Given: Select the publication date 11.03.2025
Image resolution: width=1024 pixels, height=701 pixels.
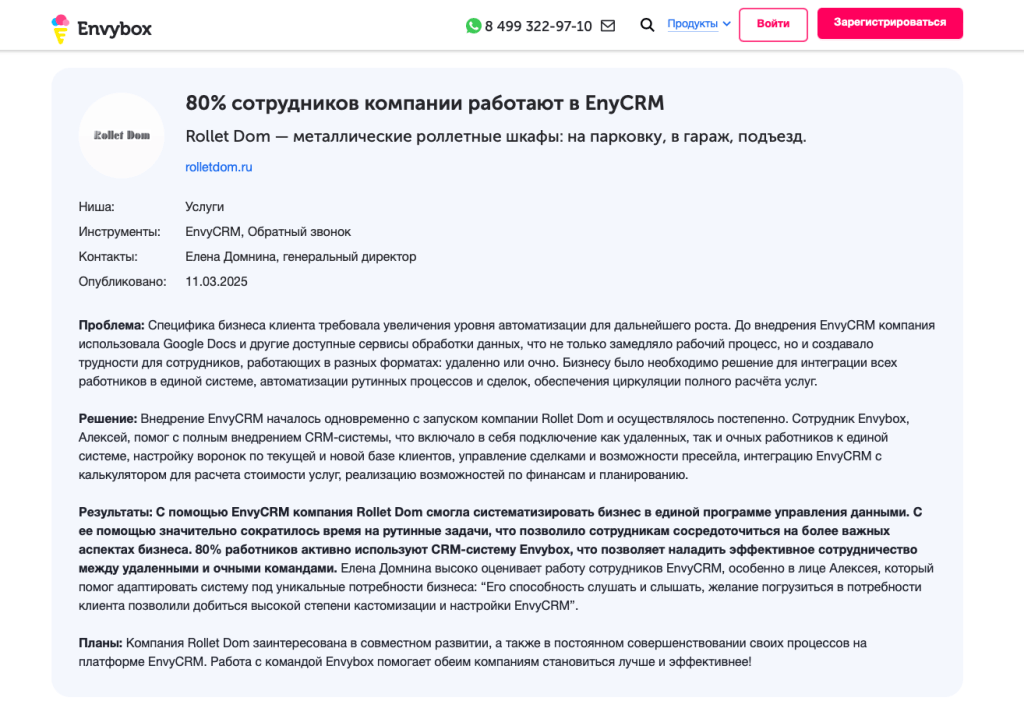Looking at the screenshot, I should [x=216, y=282].
